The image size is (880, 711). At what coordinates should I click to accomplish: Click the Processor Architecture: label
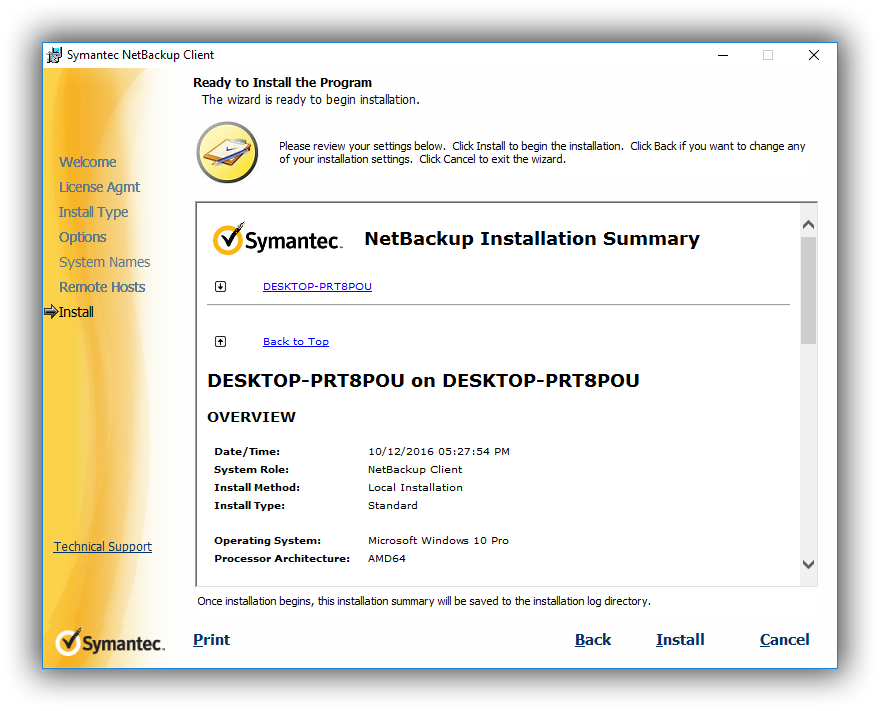click(282, 559)
